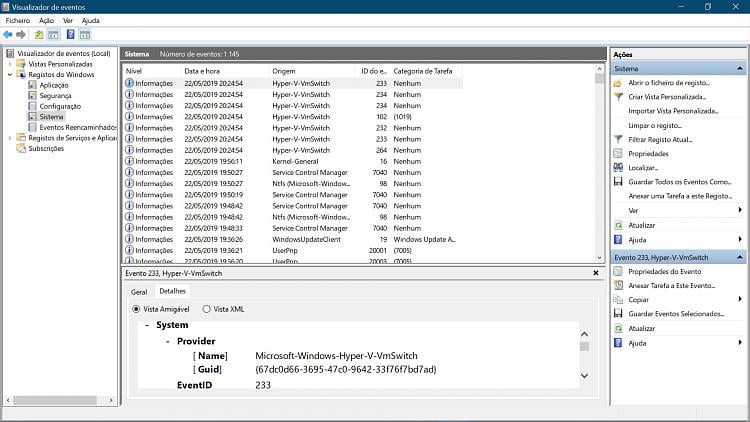750x422 pixels.
Task: Open help from the toolbar question mark icon
Action: [x=70, y=34]
